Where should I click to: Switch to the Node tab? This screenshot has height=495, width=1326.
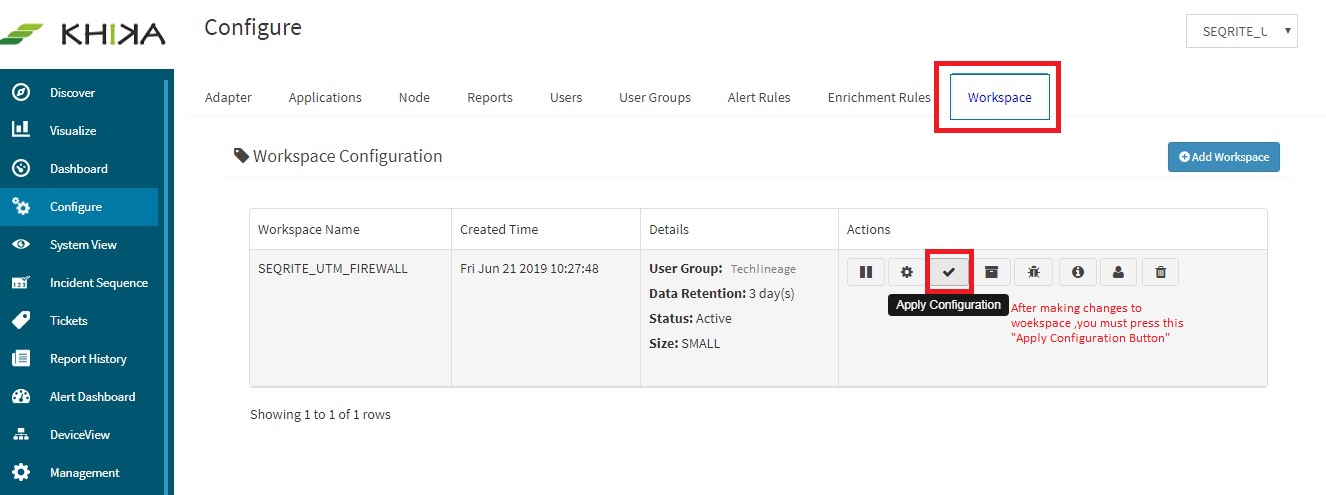click(414, 97)
